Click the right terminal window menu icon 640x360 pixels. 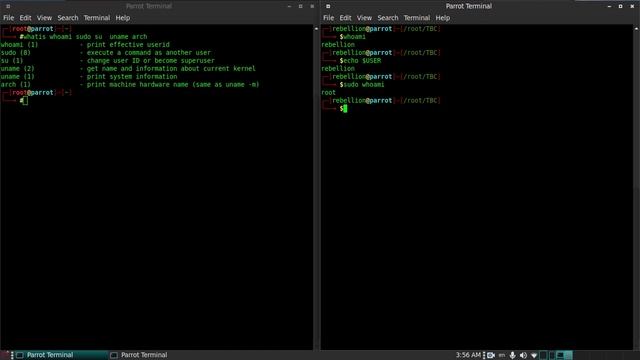pos(328,6)
